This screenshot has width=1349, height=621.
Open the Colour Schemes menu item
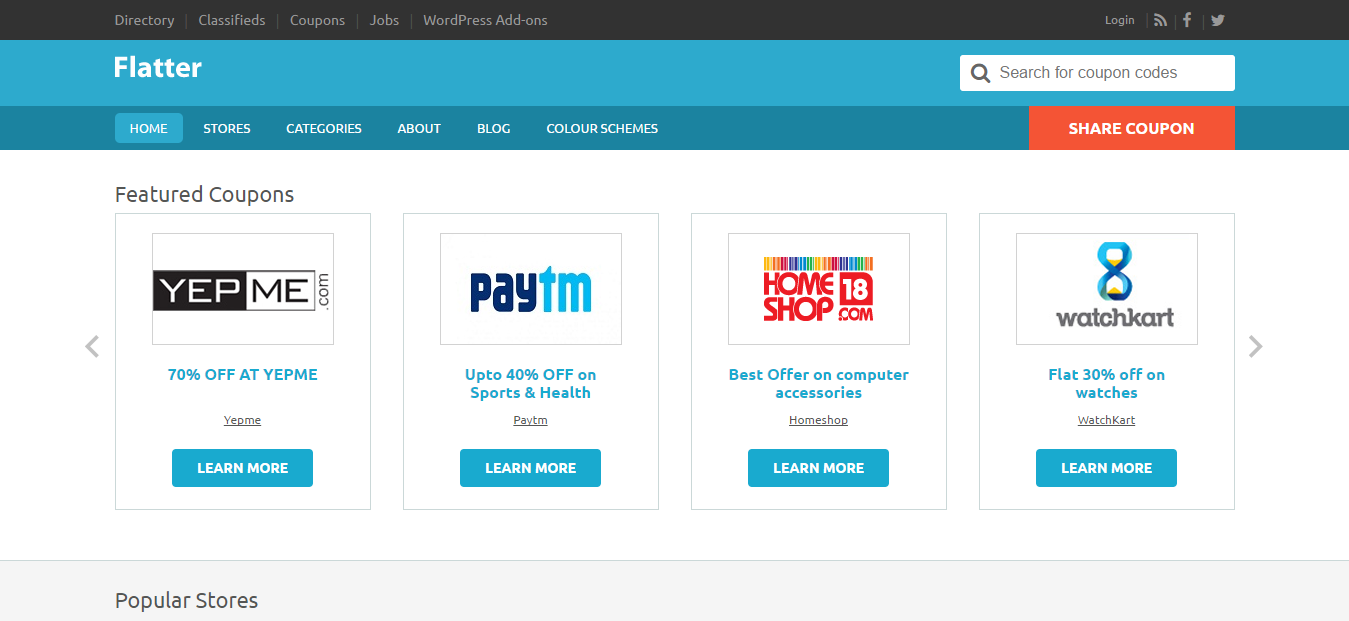[x=602, y=128]
